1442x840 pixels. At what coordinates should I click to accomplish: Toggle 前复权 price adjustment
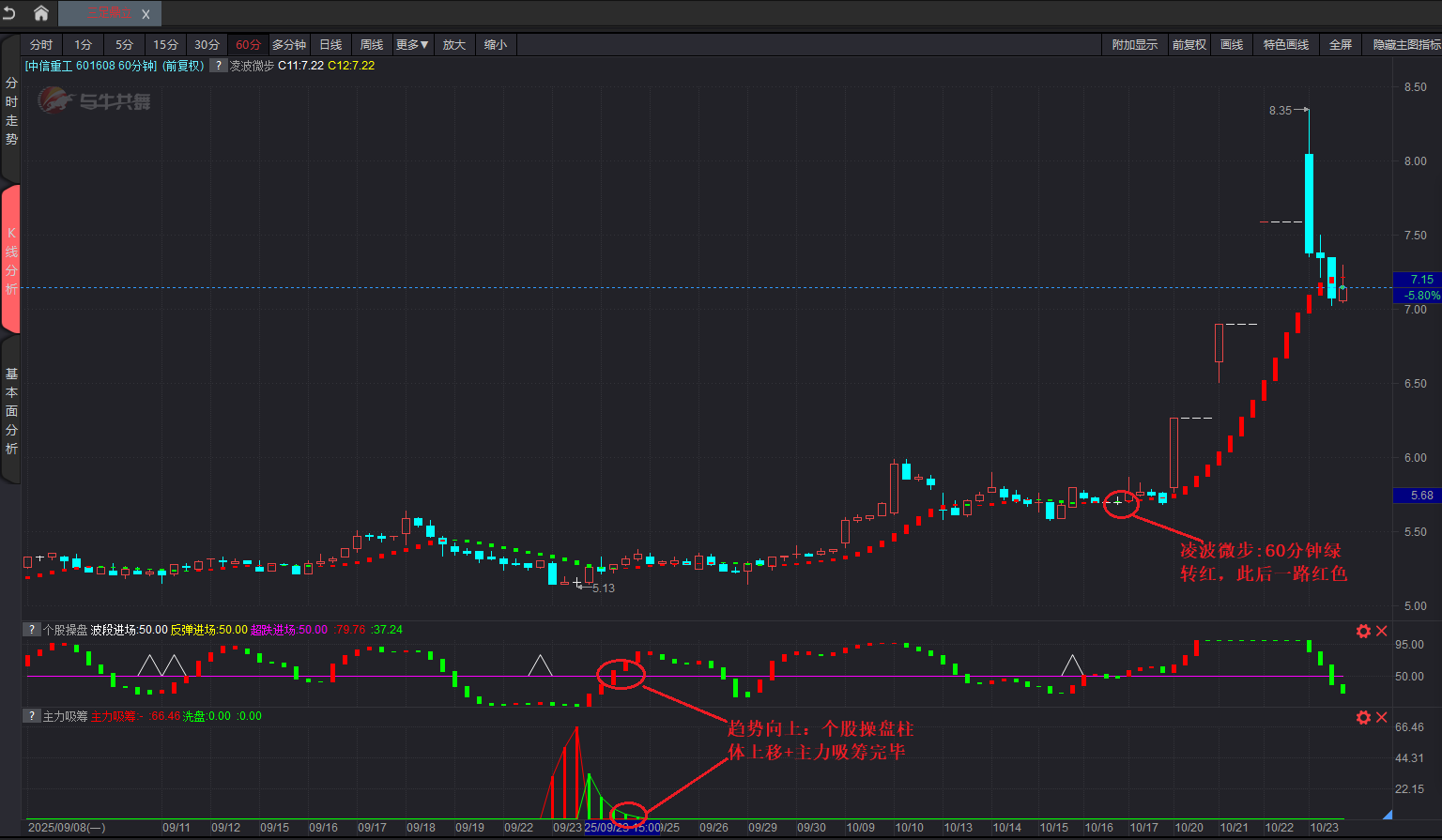point(1189,45)
